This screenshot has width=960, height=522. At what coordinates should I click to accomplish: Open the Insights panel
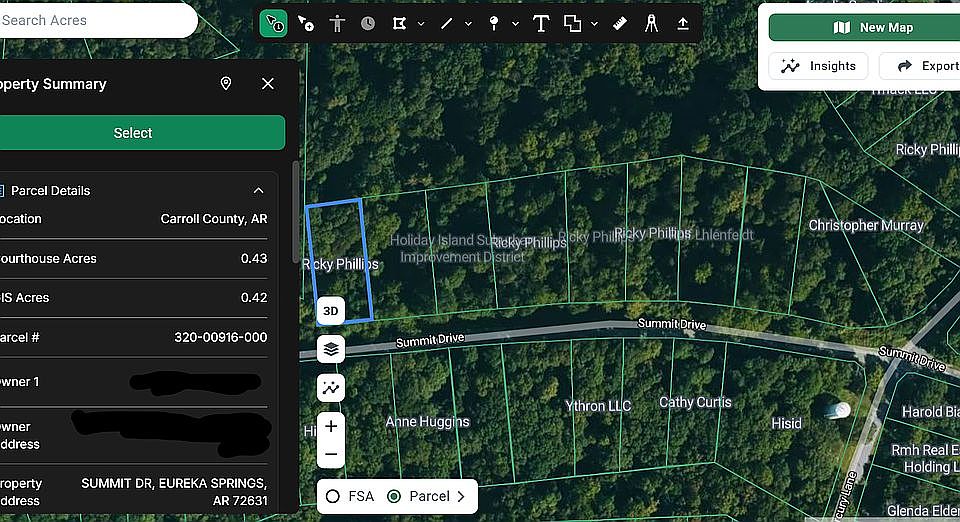coord(819,66)
